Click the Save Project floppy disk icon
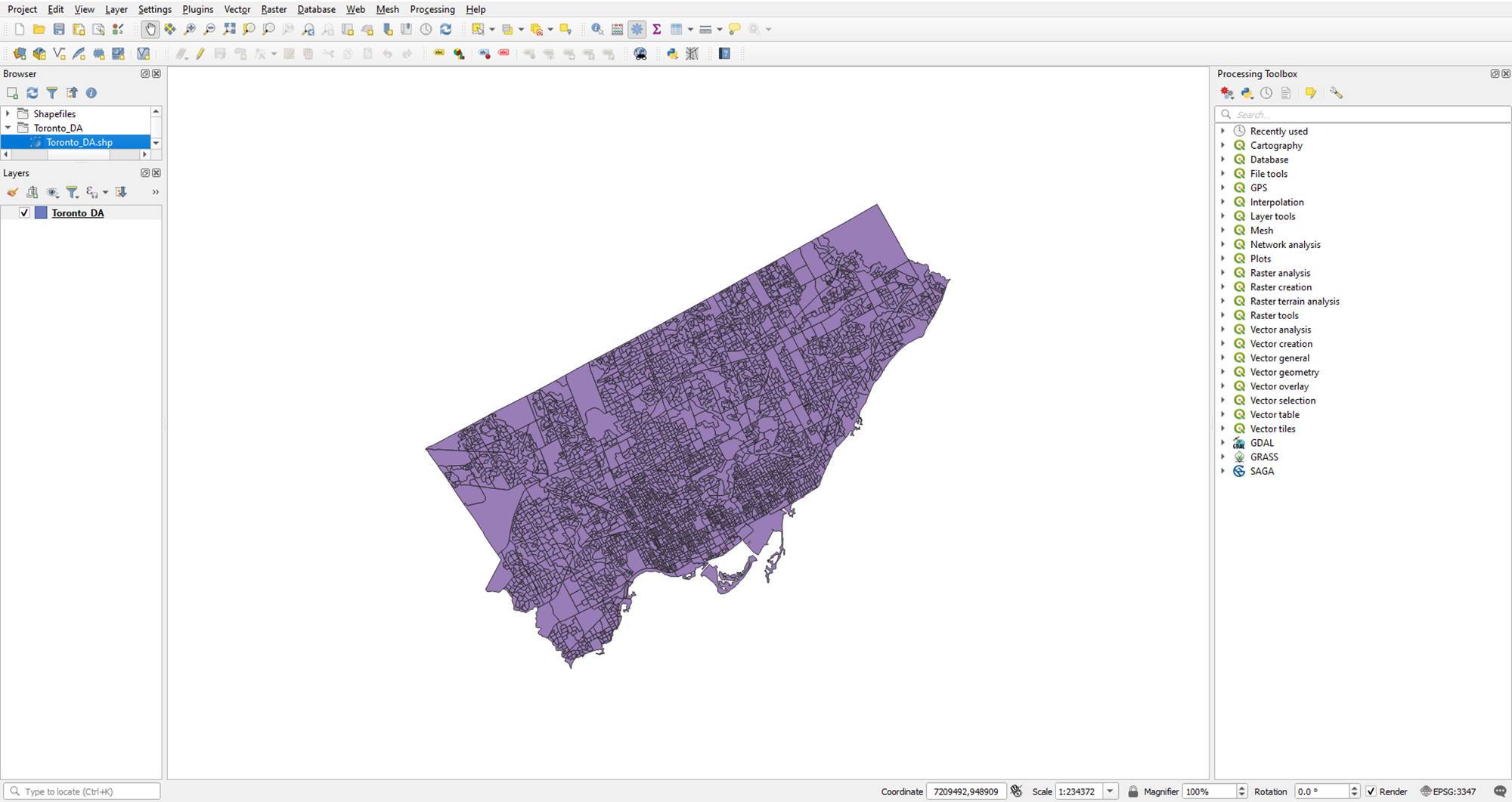The width and height of the screenshot is (1512, 802). pyautogui.click(x=59, y=29)
